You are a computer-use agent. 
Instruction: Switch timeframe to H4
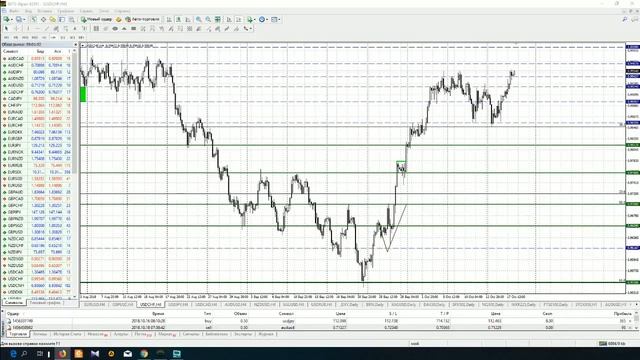coord(53,37)
